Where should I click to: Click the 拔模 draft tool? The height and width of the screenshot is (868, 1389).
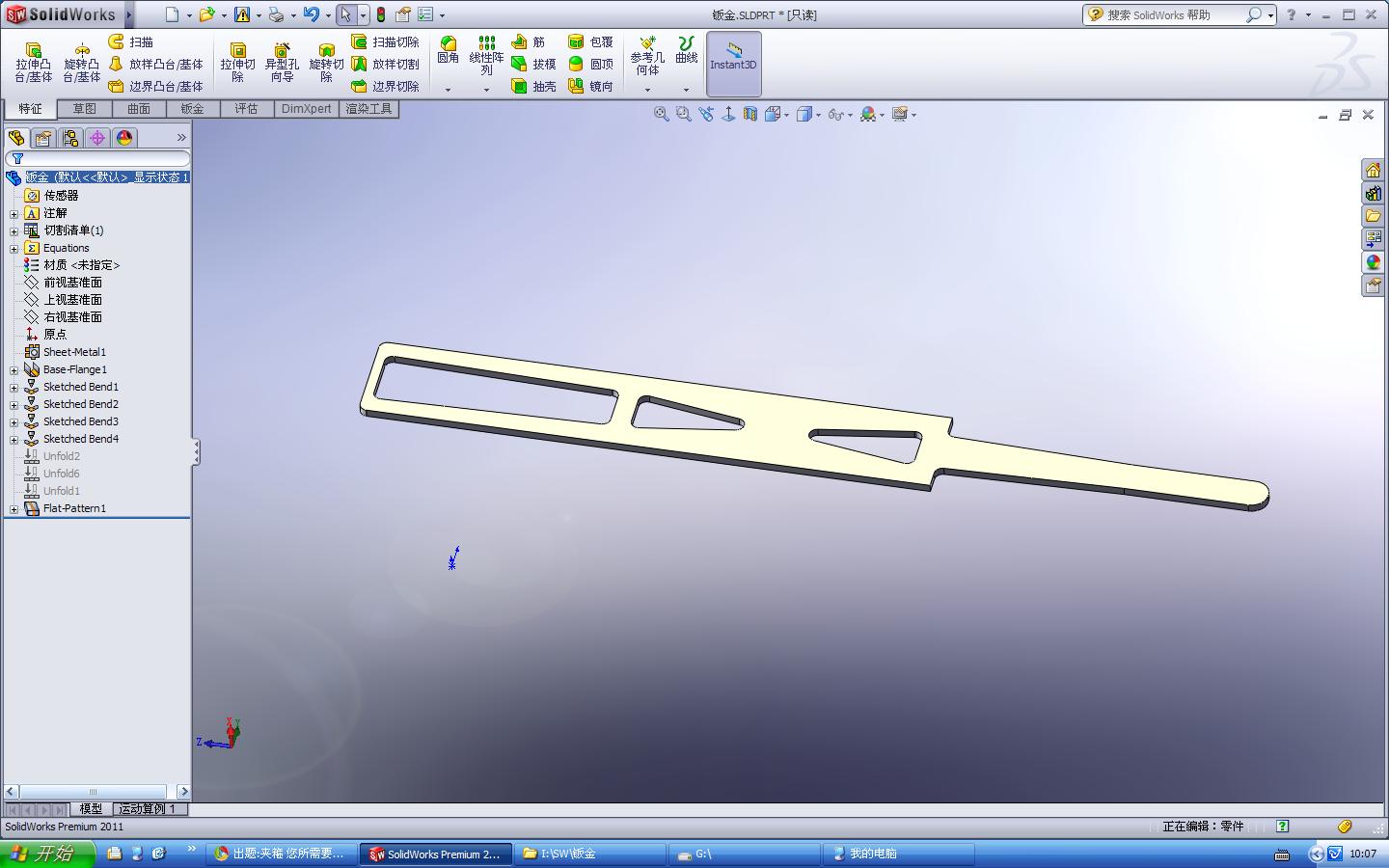click(534, 64)
